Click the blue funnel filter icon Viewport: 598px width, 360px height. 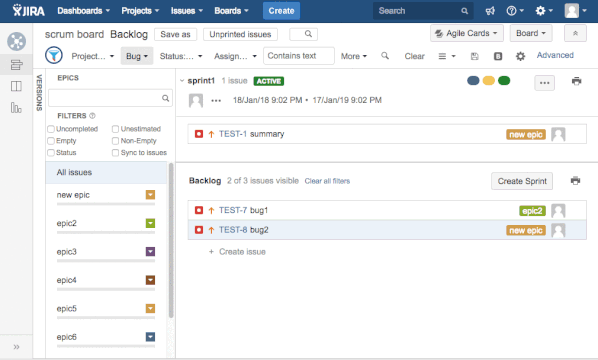click(x=54, y=55)
